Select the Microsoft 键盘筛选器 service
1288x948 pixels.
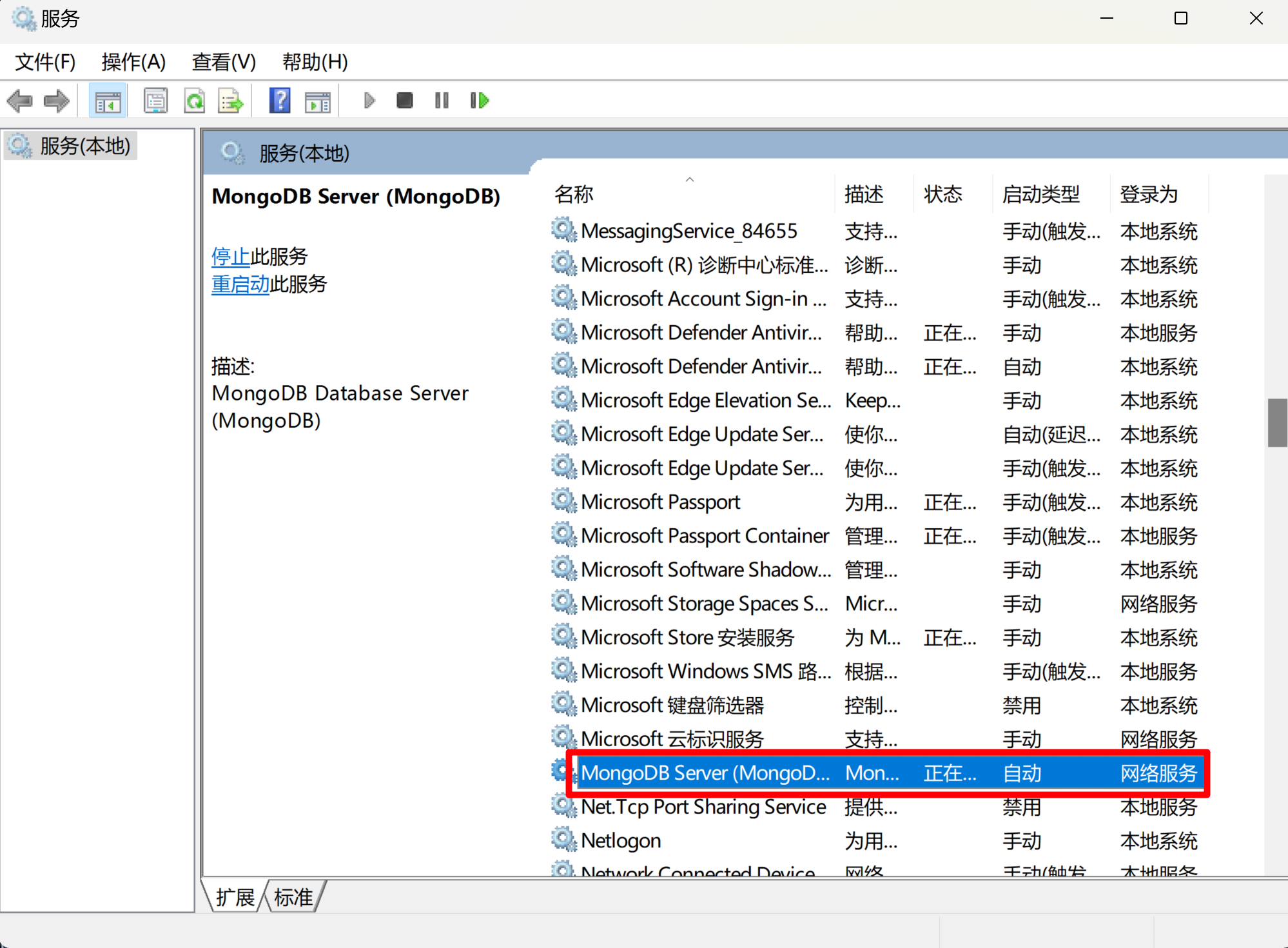click(x=672, y=705)
